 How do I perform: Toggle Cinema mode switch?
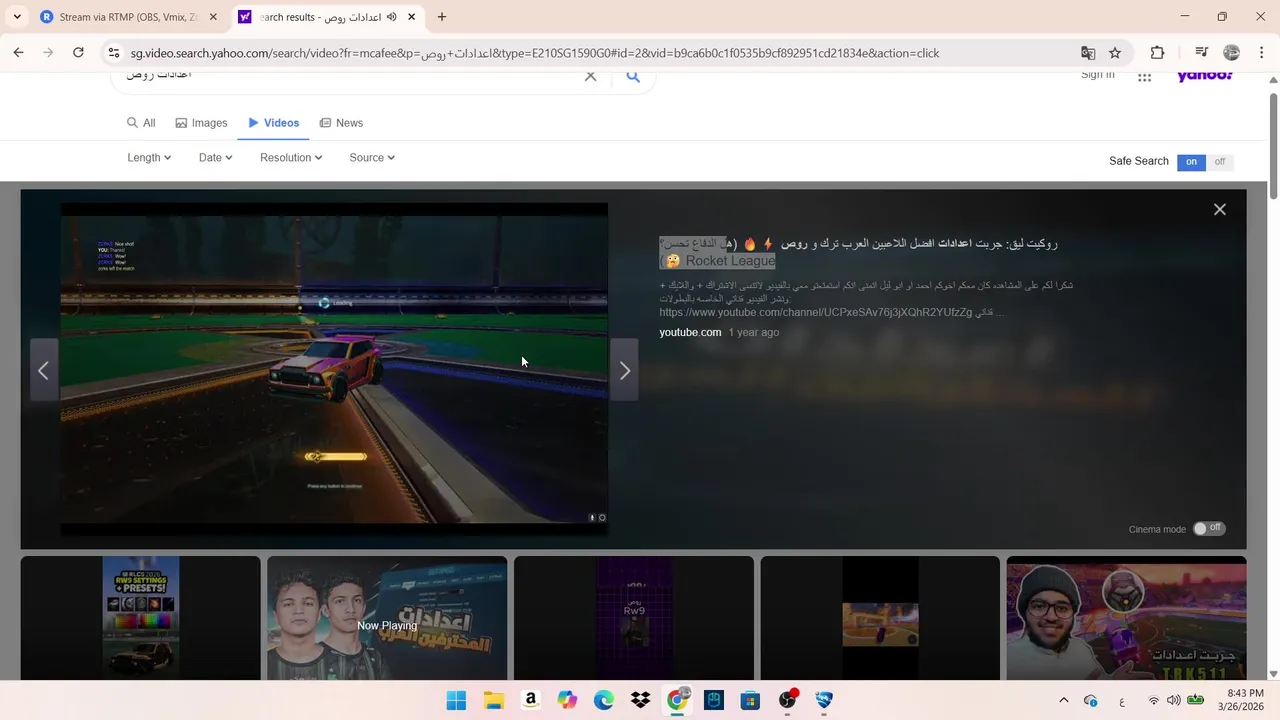1209,528
